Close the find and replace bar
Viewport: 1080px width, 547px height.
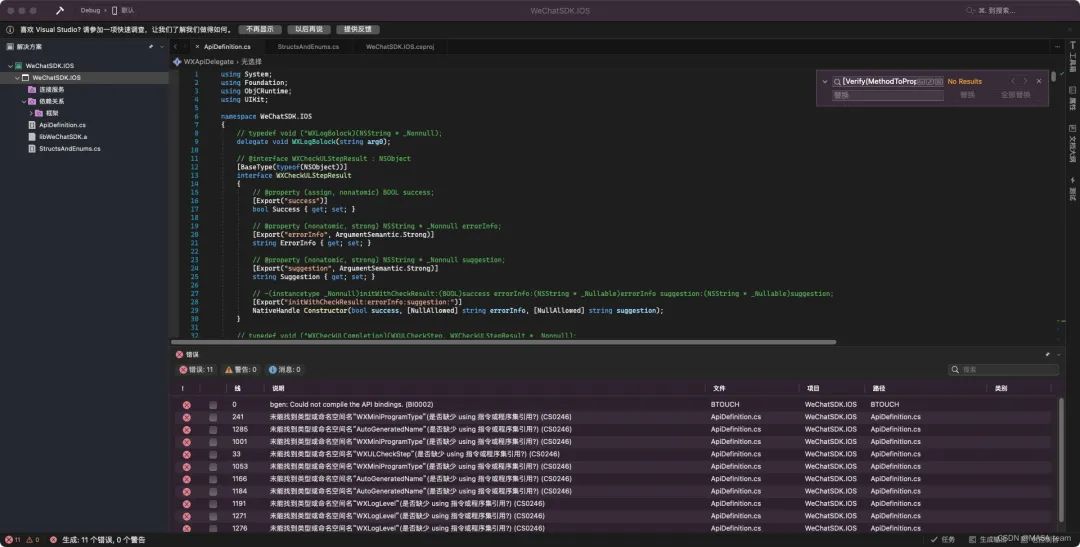(x=1039, y=81)
